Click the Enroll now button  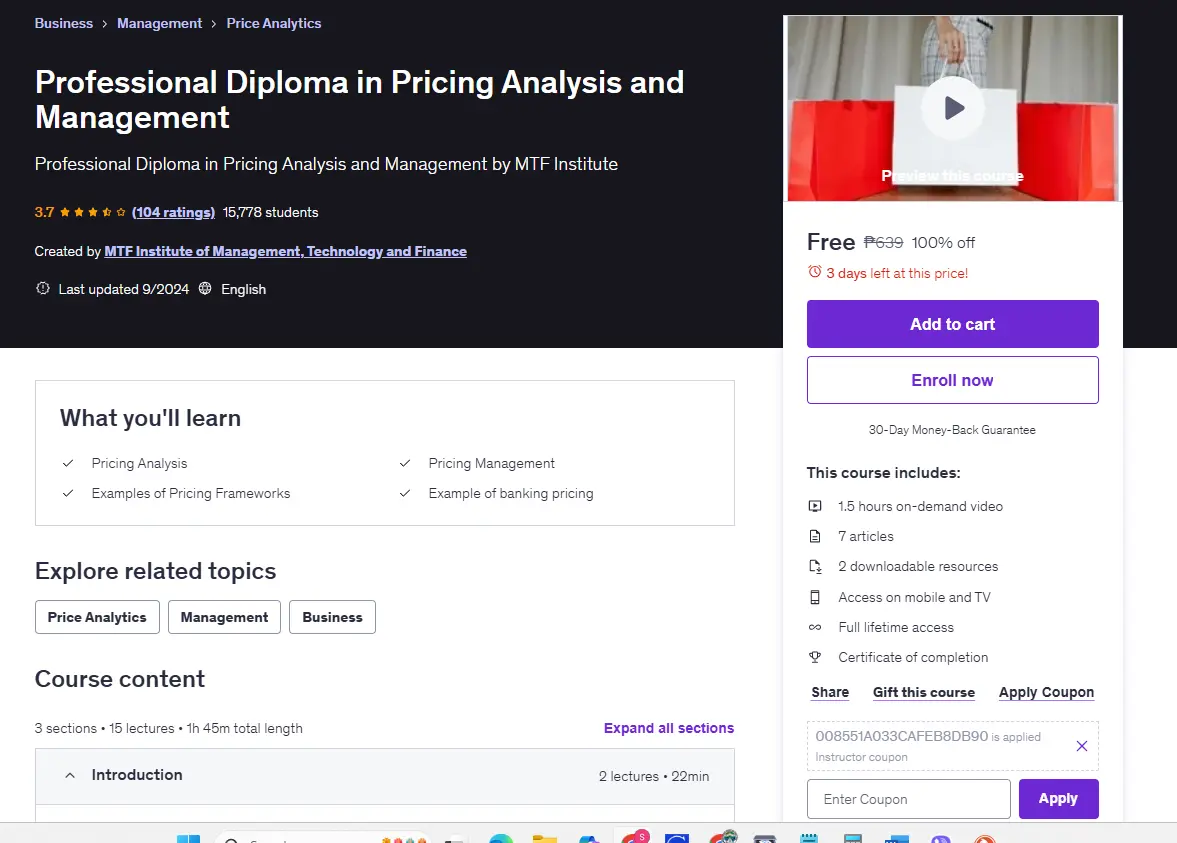pos(953,380)
